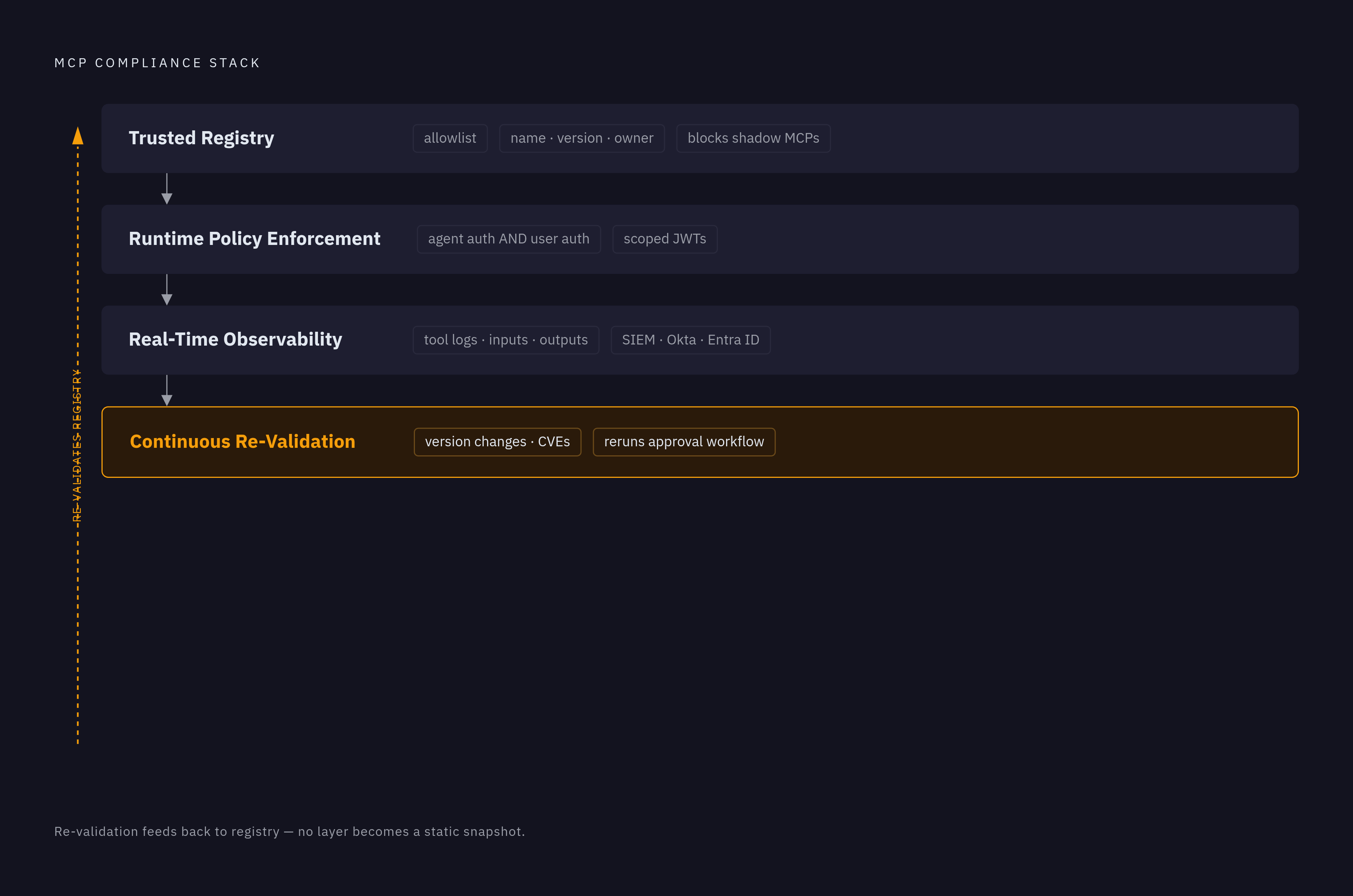The image size is (1353, 896).
Task: Click the 'allowlist' tag
Action: click(450, 138)
